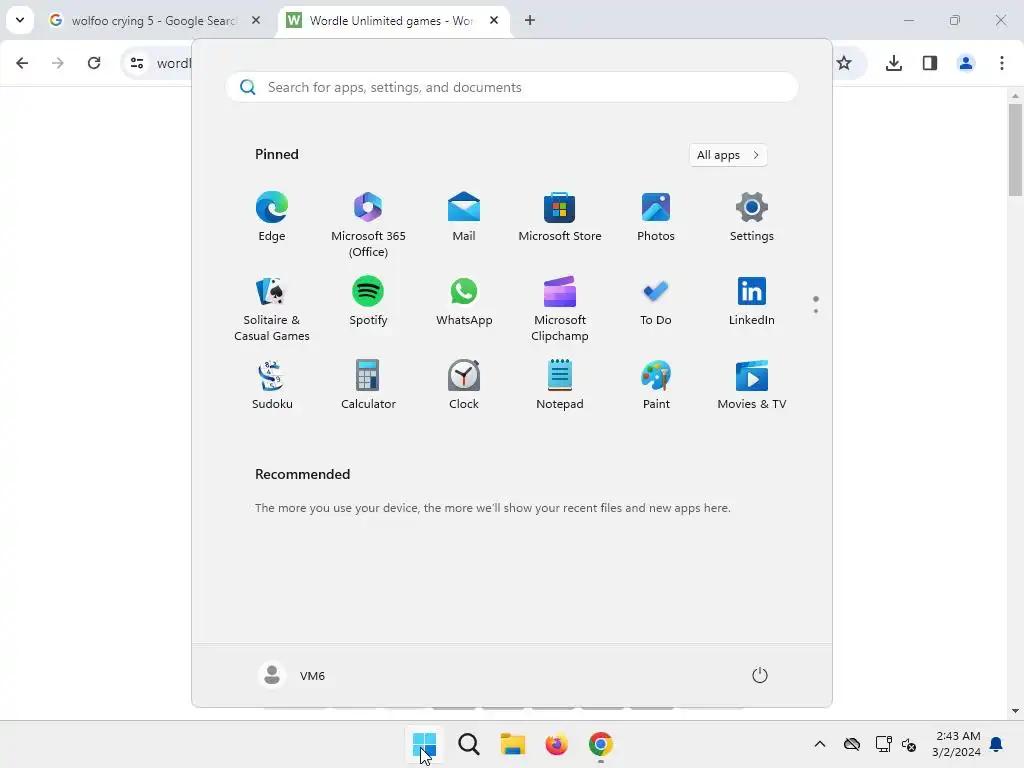
Task: Show hidden system tray icons
Action: pyautogui.click(x=820, y=744)
